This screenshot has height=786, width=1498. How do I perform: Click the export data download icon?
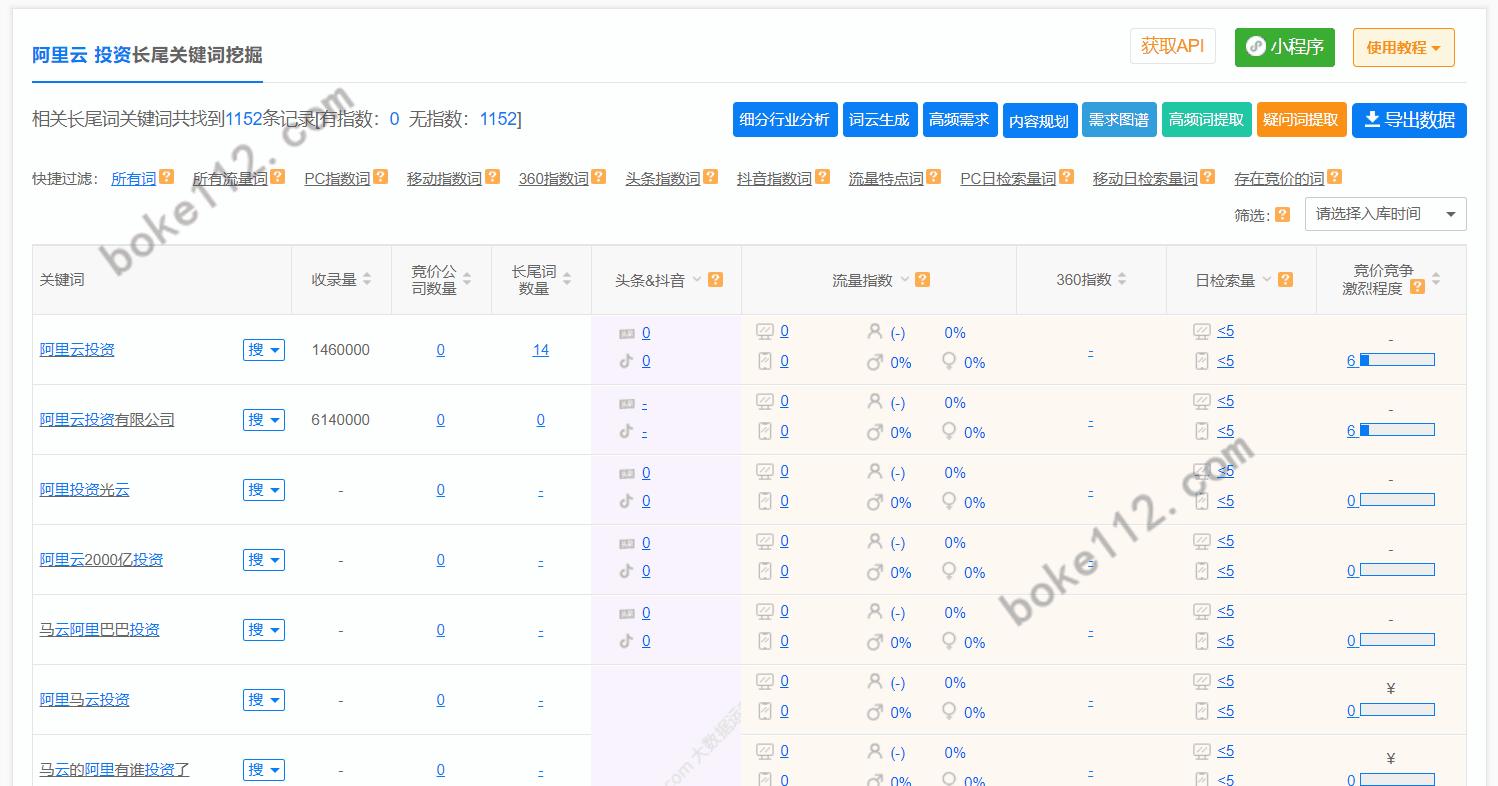tap(1371, 120)
